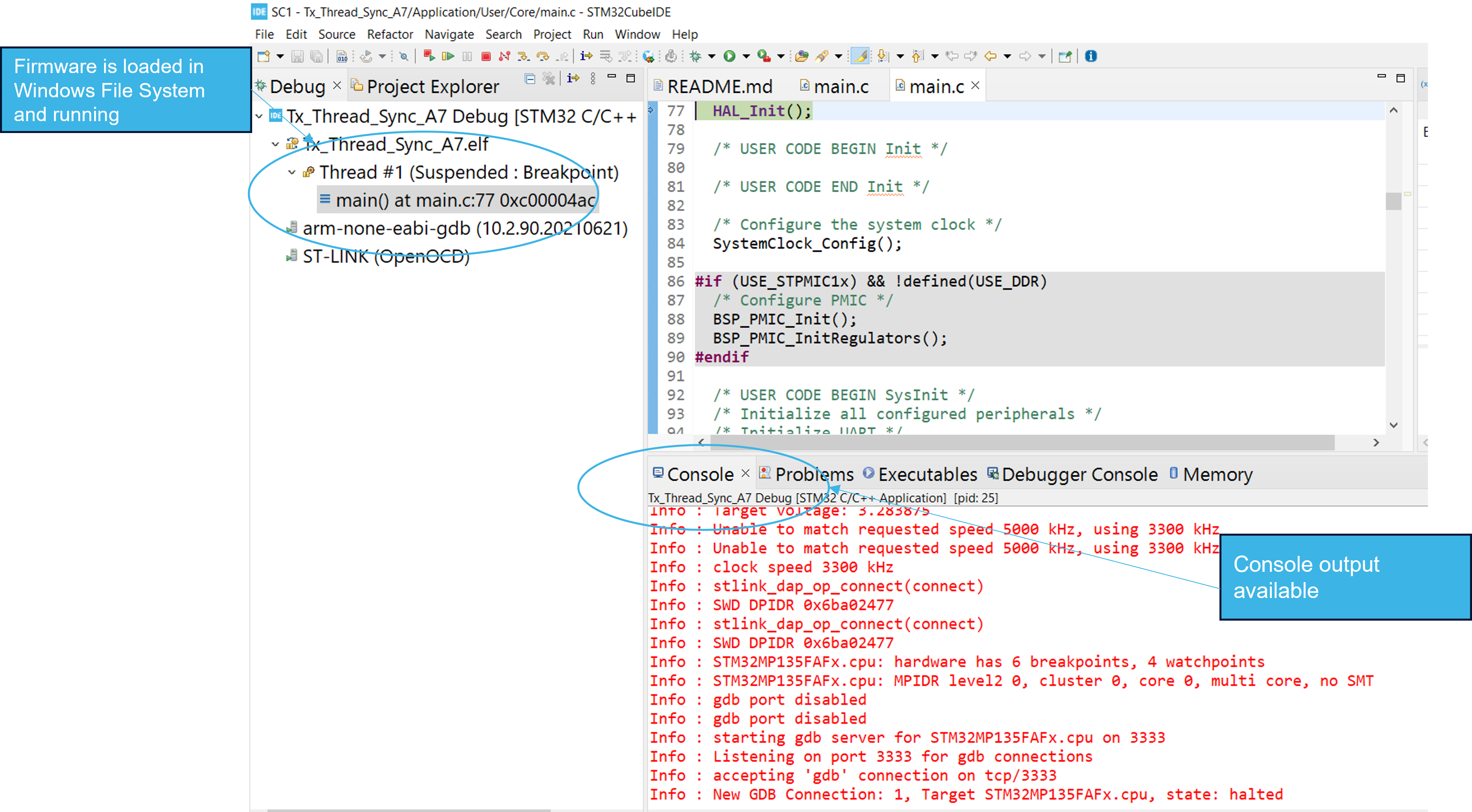The height and width of the screenshot is (812, 1472).
Task: Maximize the editor area
Action: pos(1400,78)
